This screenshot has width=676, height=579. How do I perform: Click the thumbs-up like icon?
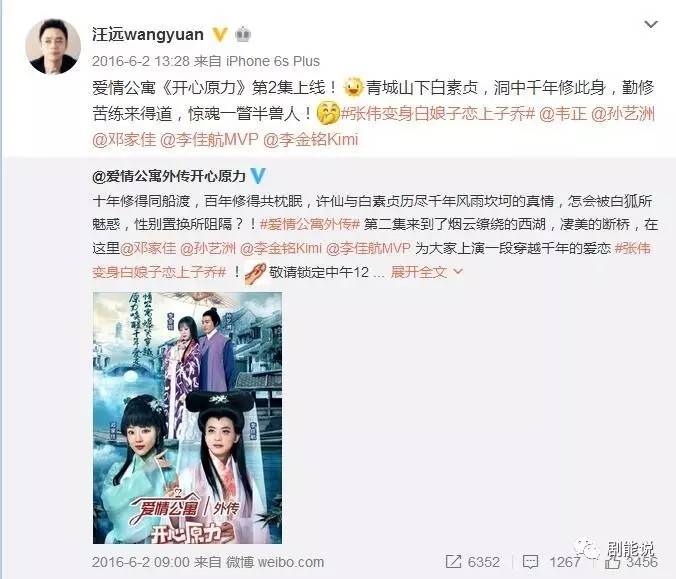(x=612, y=562)
